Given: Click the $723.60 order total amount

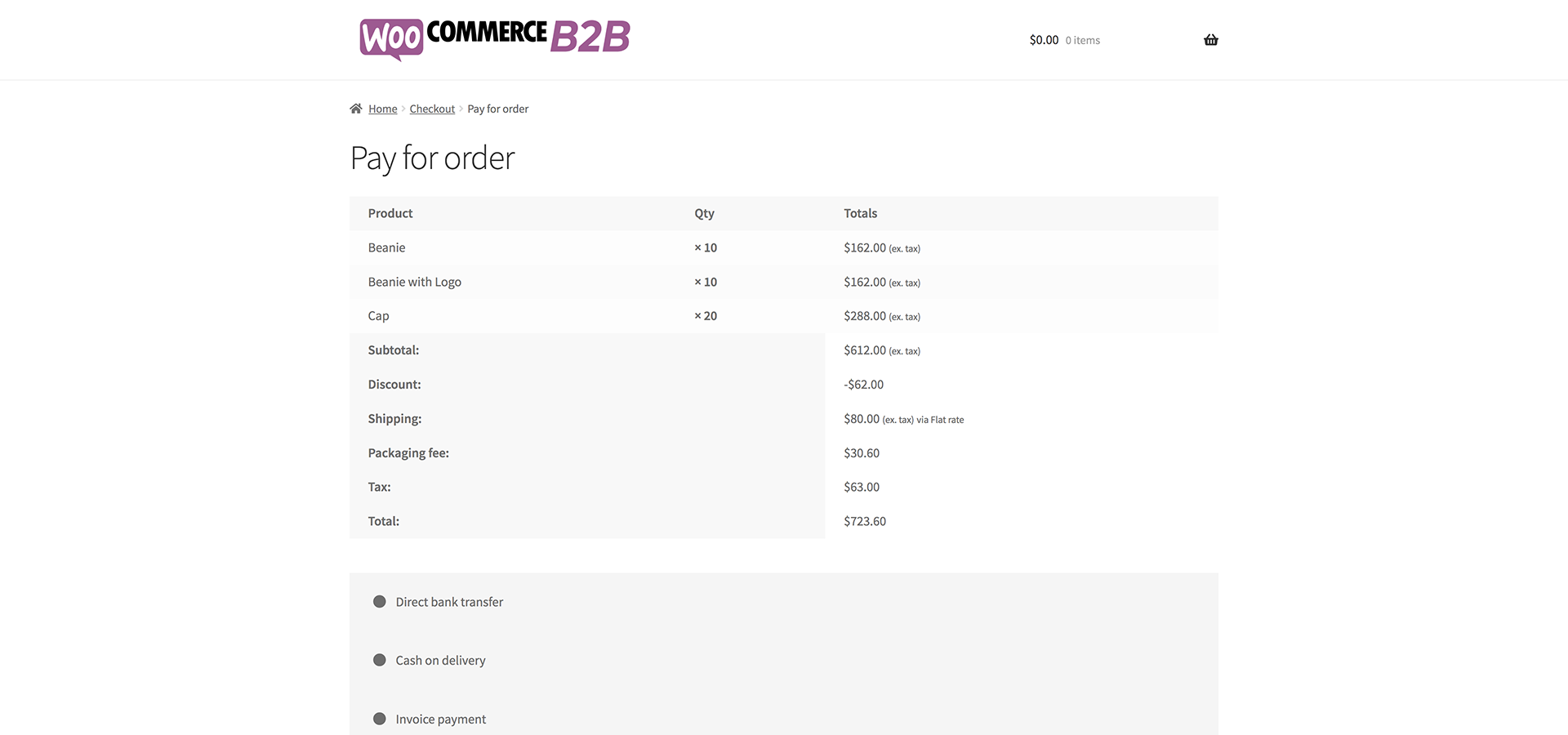Looking at the screenshot, I should [865, 521].
